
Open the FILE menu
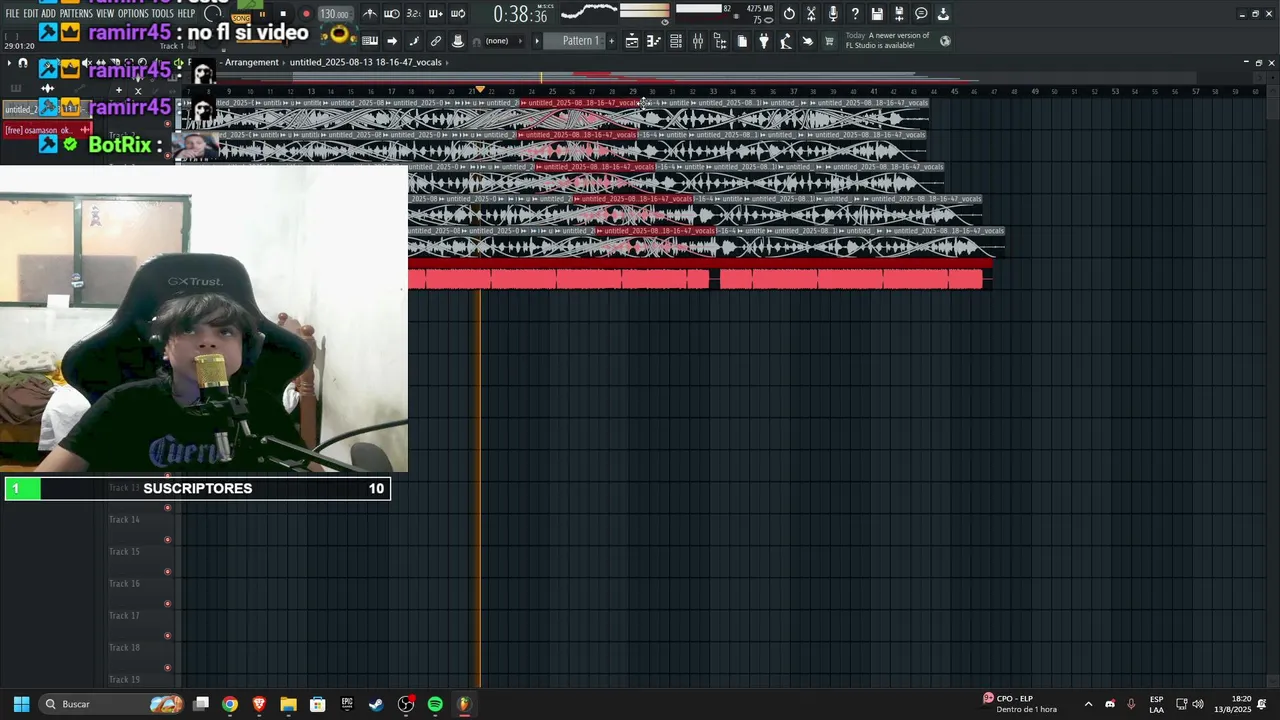[12, 14]
